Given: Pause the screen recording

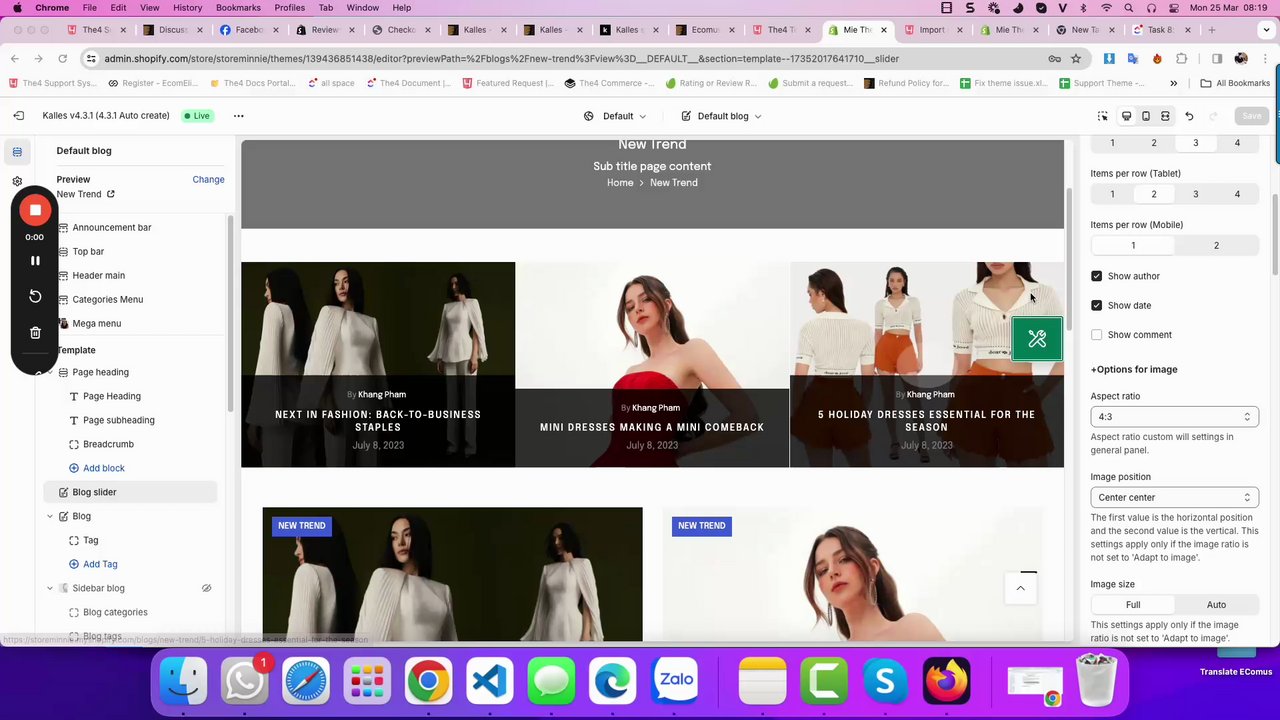Looking at the screenshot, I should point(35,261).
